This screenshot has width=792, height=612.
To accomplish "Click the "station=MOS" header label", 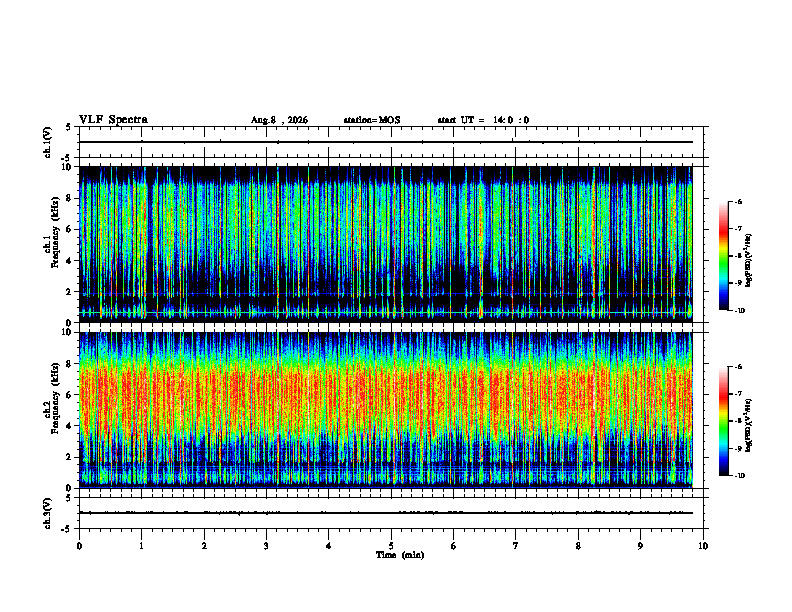I will click(372, 120).
